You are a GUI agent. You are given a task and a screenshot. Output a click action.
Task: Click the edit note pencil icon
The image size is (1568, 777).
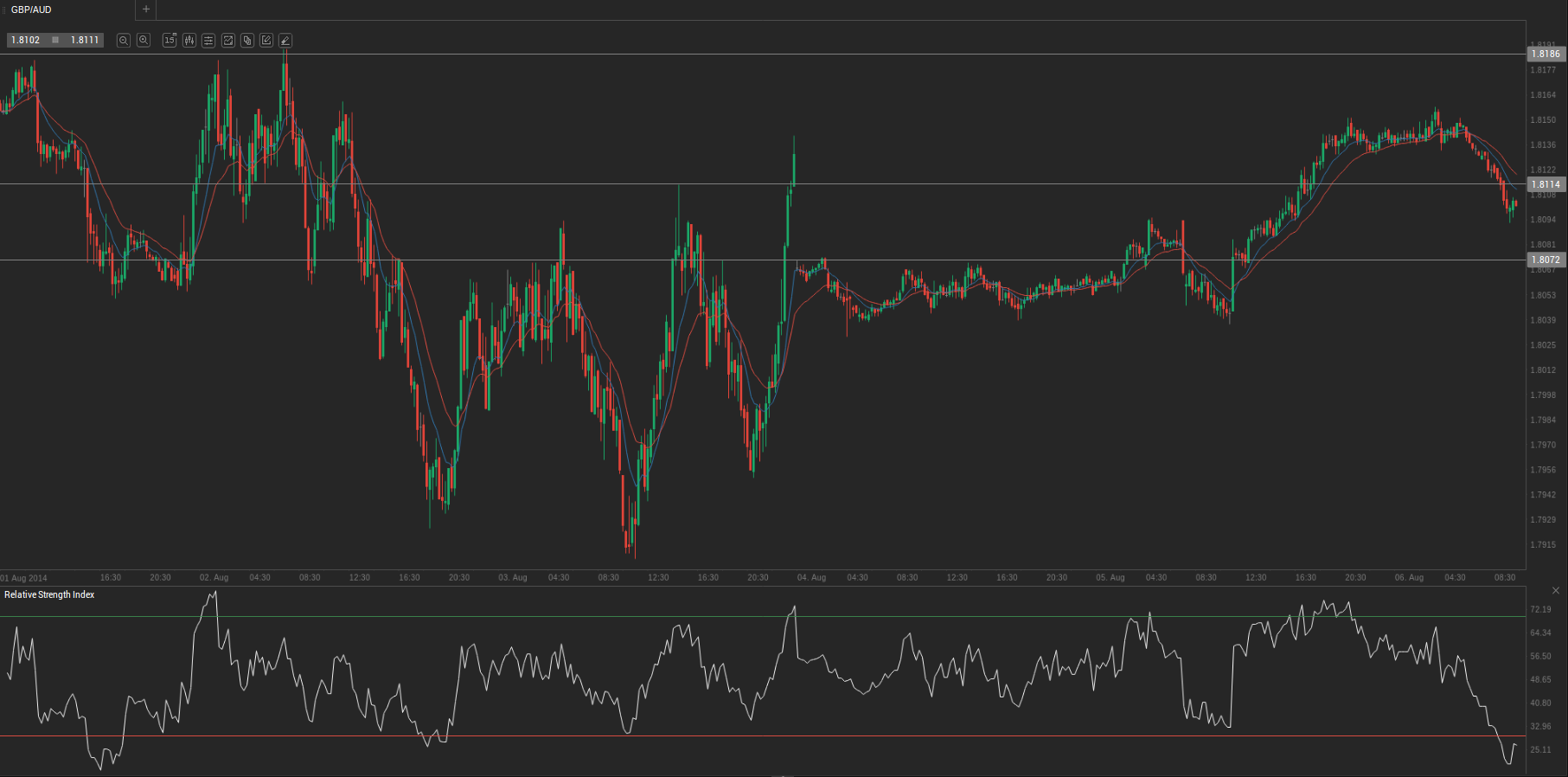(x=266, y=41)
